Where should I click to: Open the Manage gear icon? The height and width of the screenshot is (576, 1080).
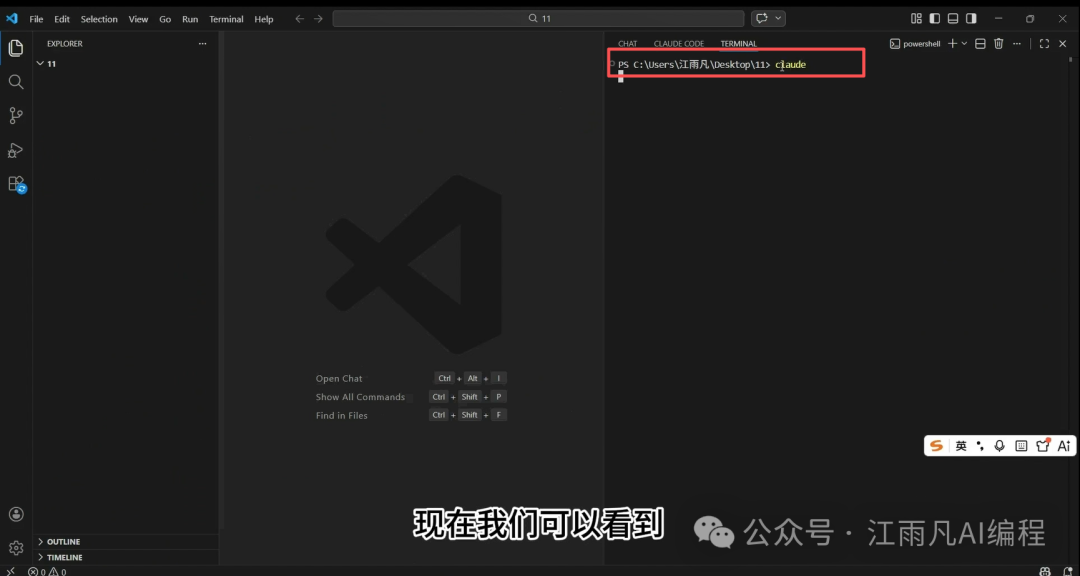tap(16, 548)
